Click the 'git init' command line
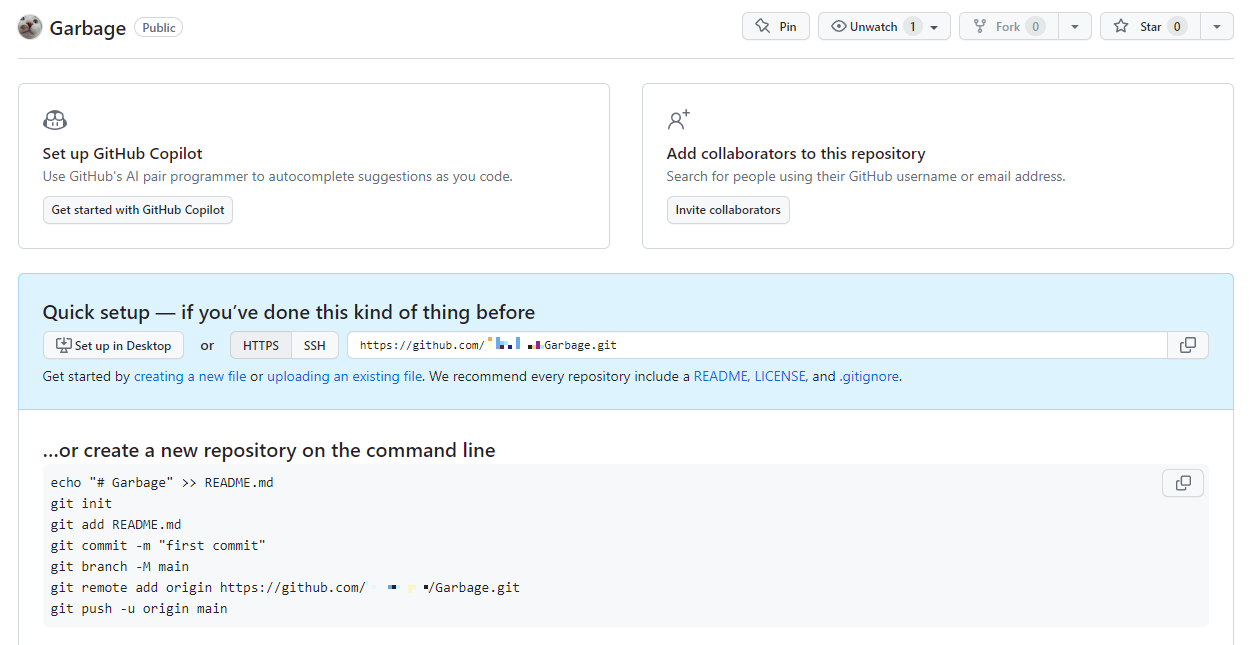This screenshot has height=645, width=1251. pos(82,504)
